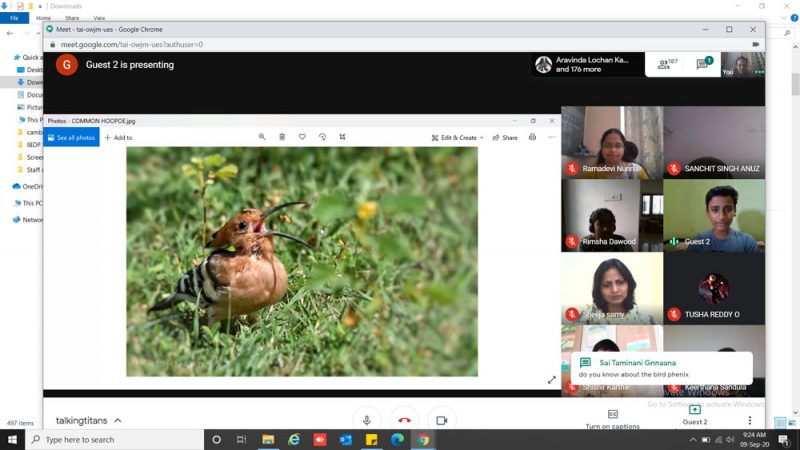
Task: Select Guest 2 video tile
Action: click(714, 215)
